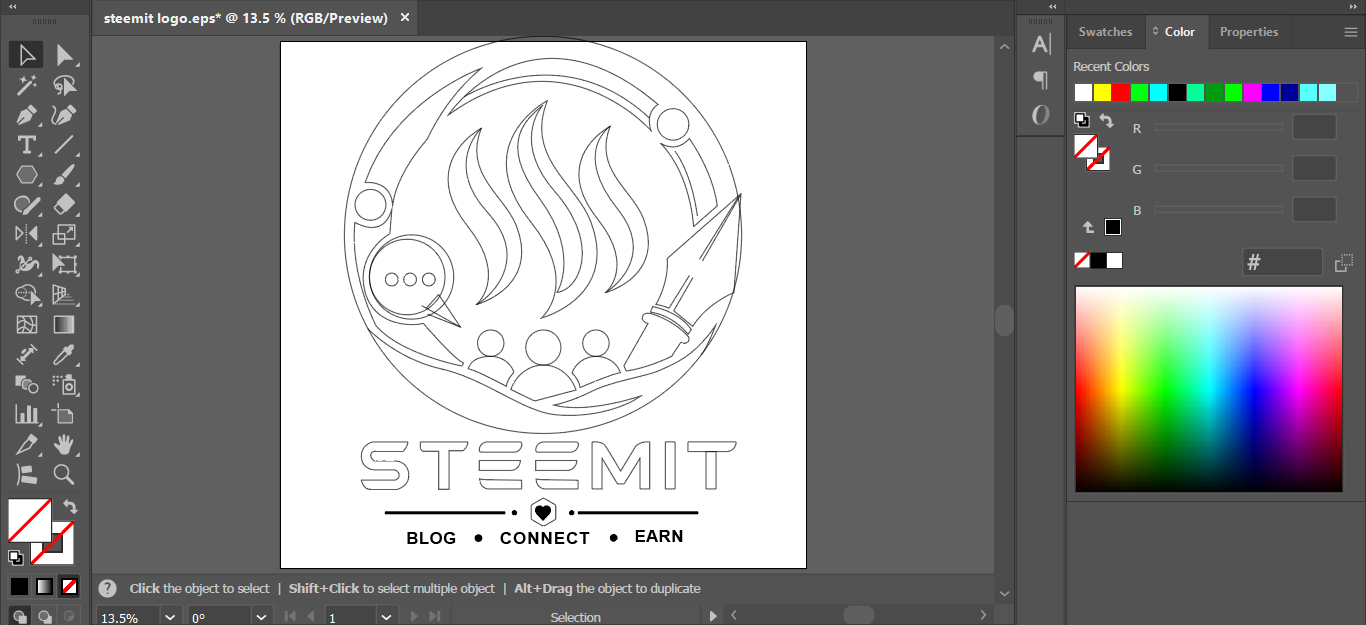
Task: Close the steemit logo.eps document tab
Action: pos(404,18)
